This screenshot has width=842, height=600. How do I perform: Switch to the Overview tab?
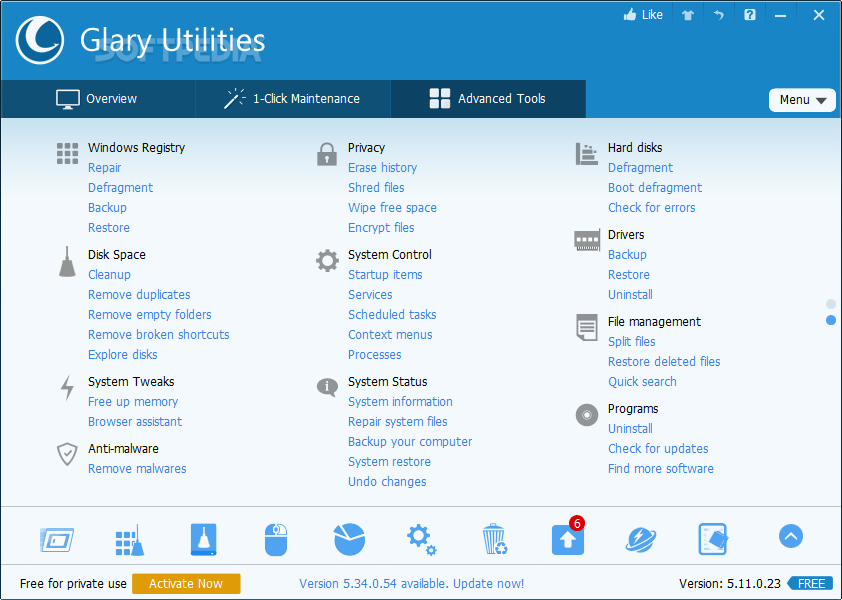pos(97,99)
